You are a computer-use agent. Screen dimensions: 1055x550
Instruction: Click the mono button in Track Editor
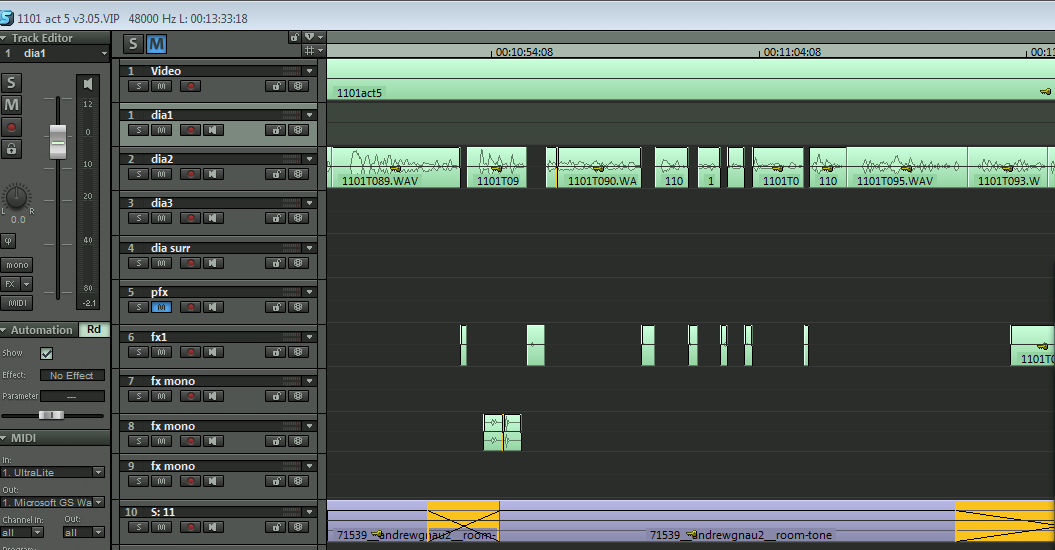coord(16,265)
